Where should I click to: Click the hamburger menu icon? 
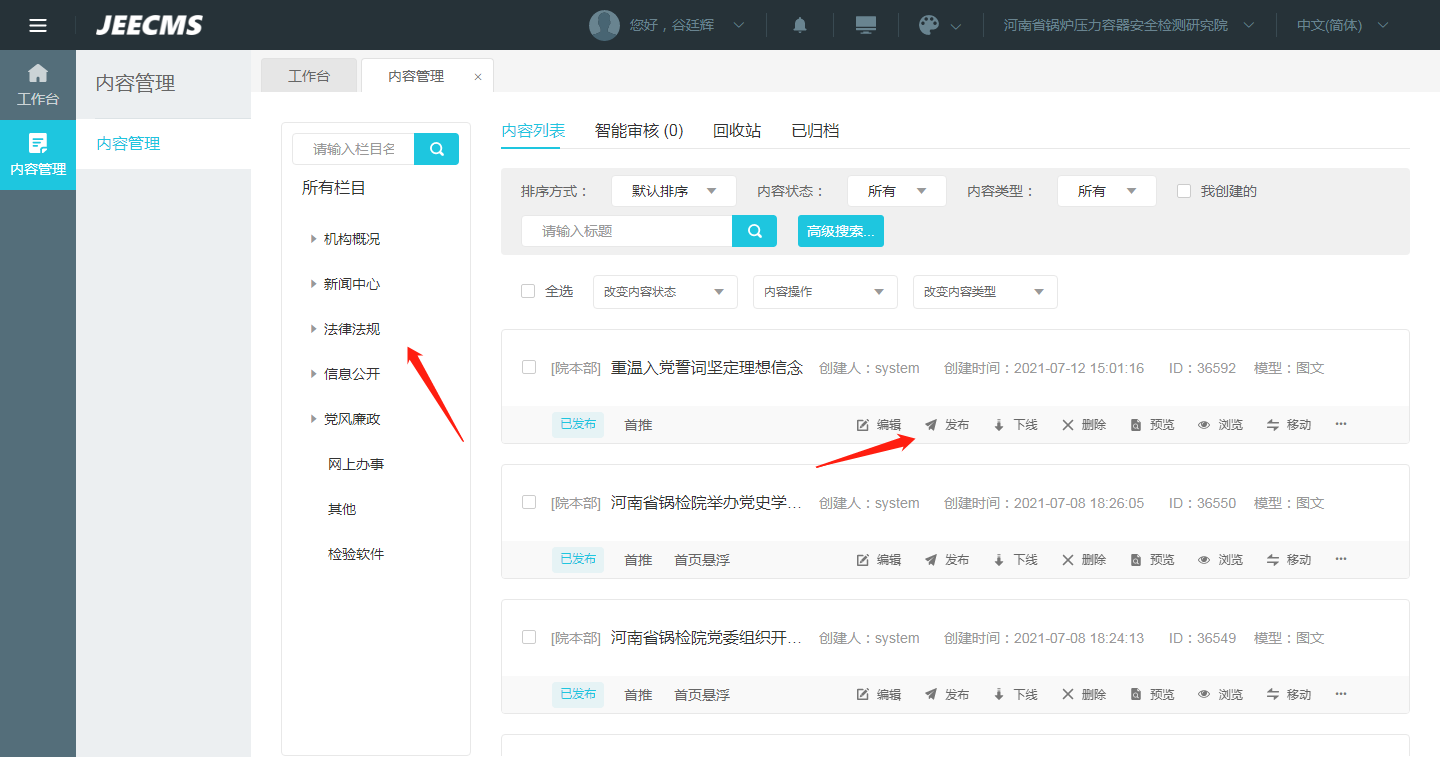38,25
